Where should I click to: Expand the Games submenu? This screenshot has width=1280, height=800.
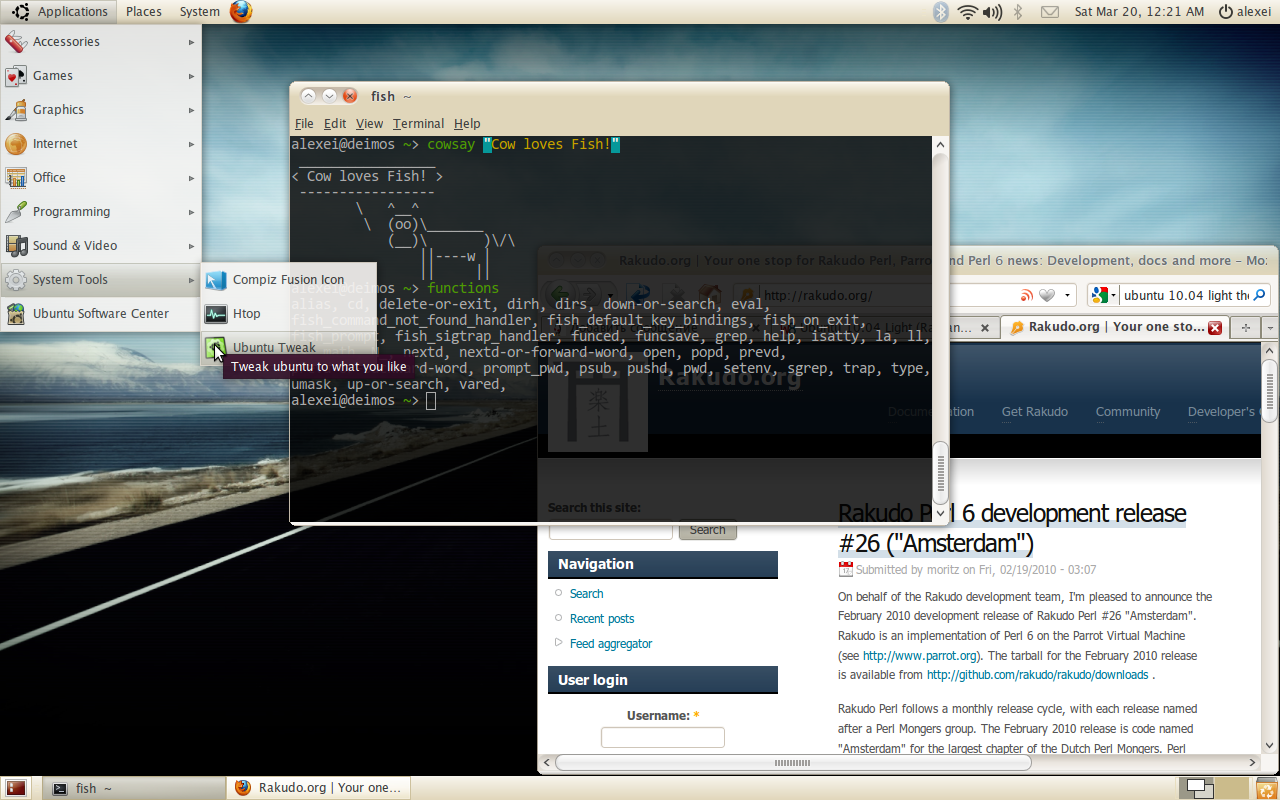(100, 76)
